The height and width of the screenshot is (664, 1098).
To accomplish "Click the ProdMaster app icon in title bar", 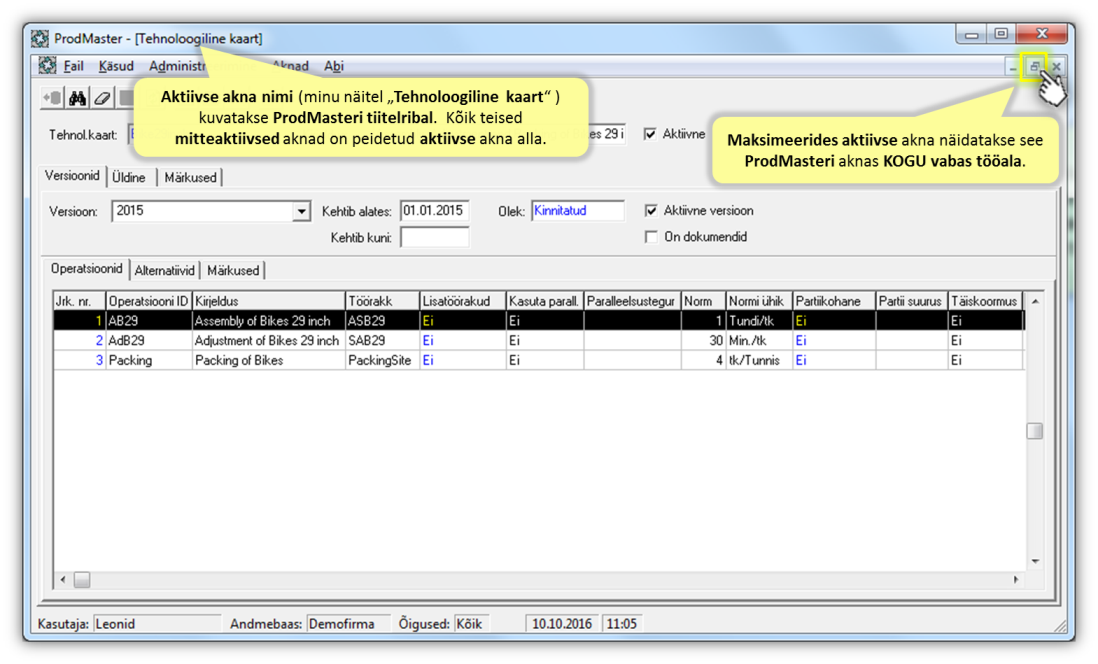I will (40, 39).
